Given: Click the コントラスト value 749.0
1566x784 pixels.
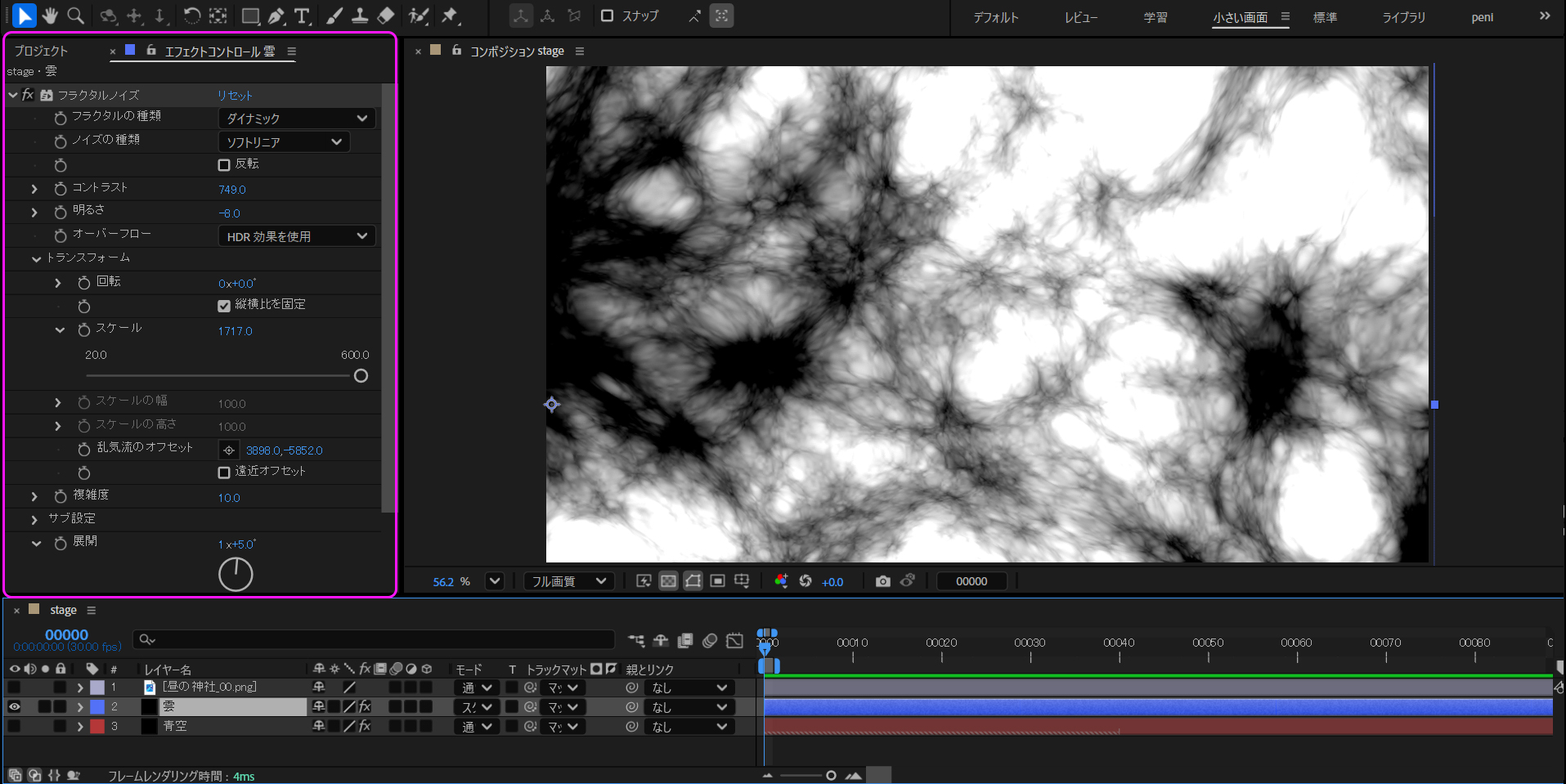Looking at the screenshot, I should [x=232, y=190].
